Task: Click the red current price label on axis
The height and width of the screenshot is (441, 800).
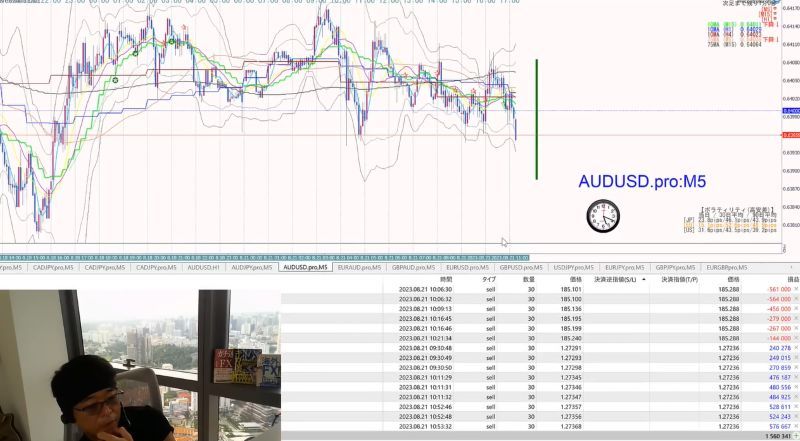Action: pyautogui.click(x=791, y=135)
